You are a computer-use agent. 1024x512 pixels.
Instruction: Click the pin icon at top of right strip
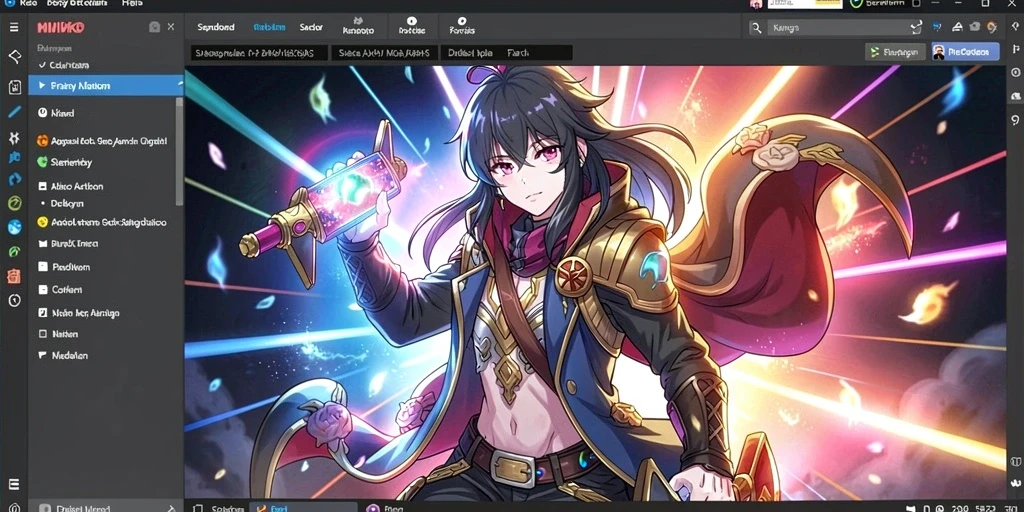click(x=1015, y=26)
